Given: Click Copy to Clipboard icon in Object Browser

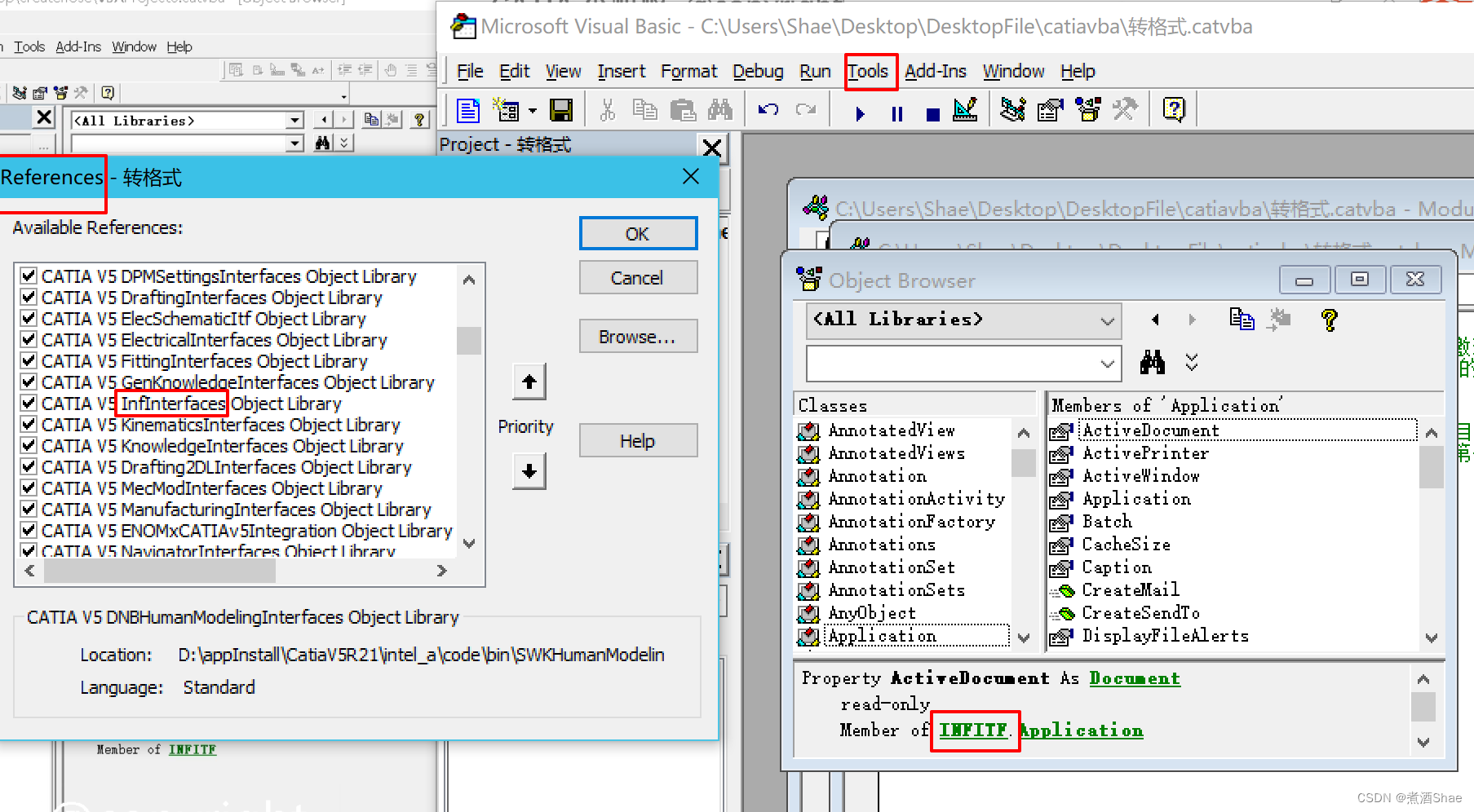Looking at the screenshot, I should 1242,320.
